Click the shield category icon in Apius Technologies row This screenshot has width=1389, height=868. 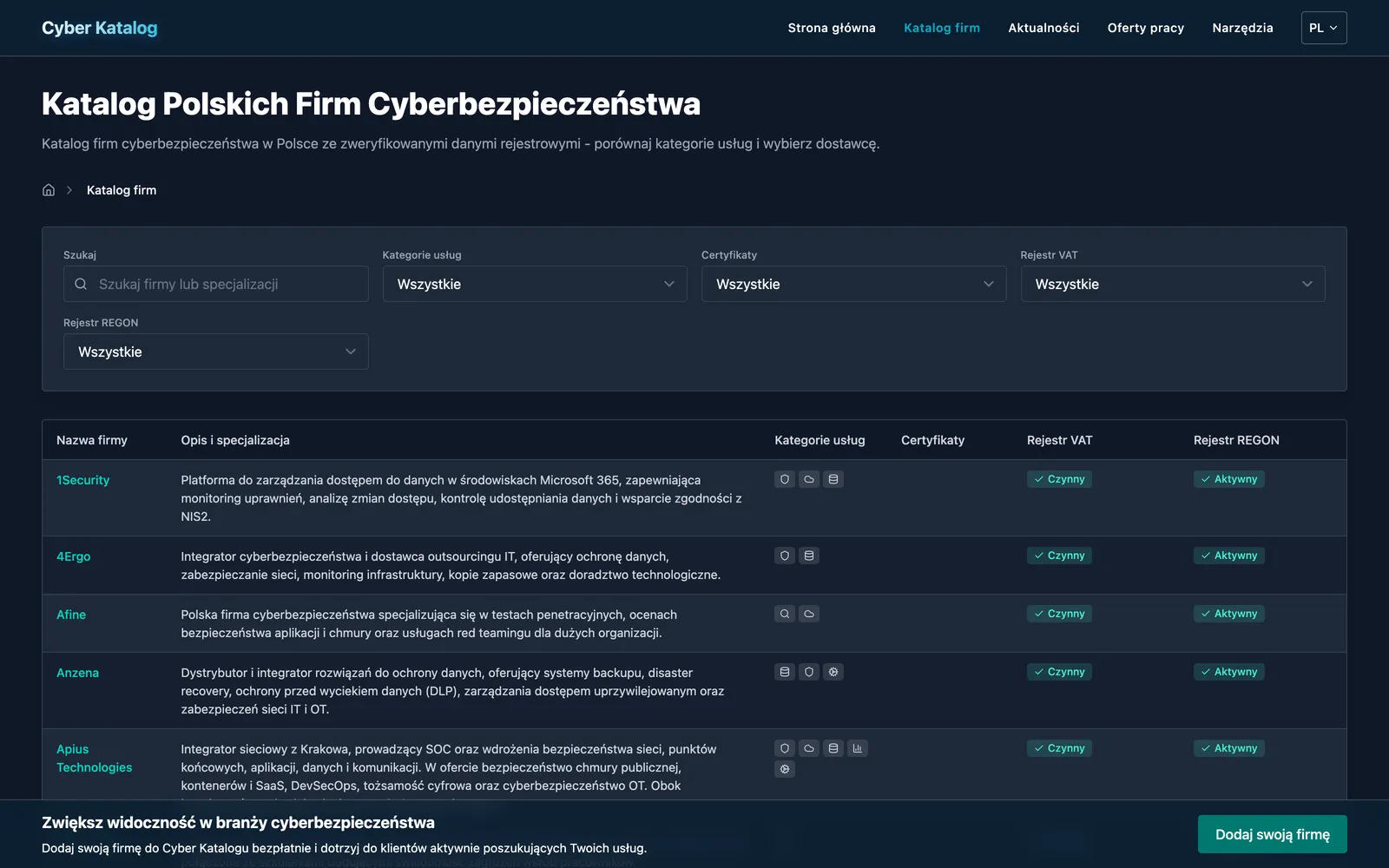[785, 748]
